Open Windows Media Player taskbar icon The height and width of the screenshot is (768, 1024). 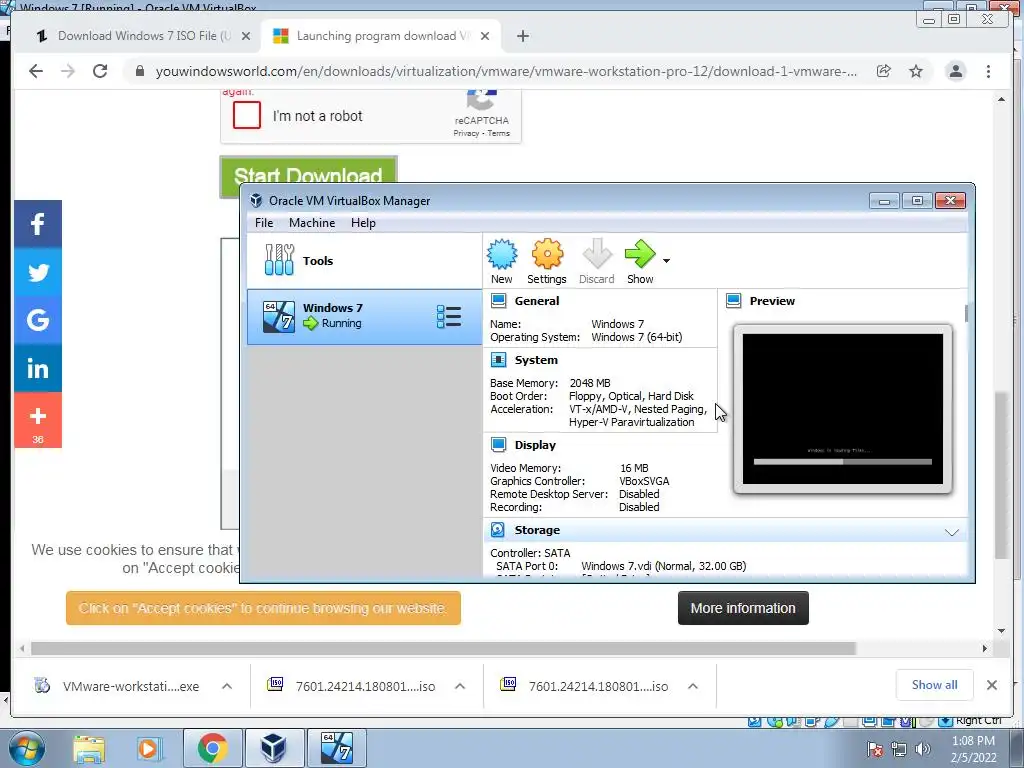coord(148,748)
